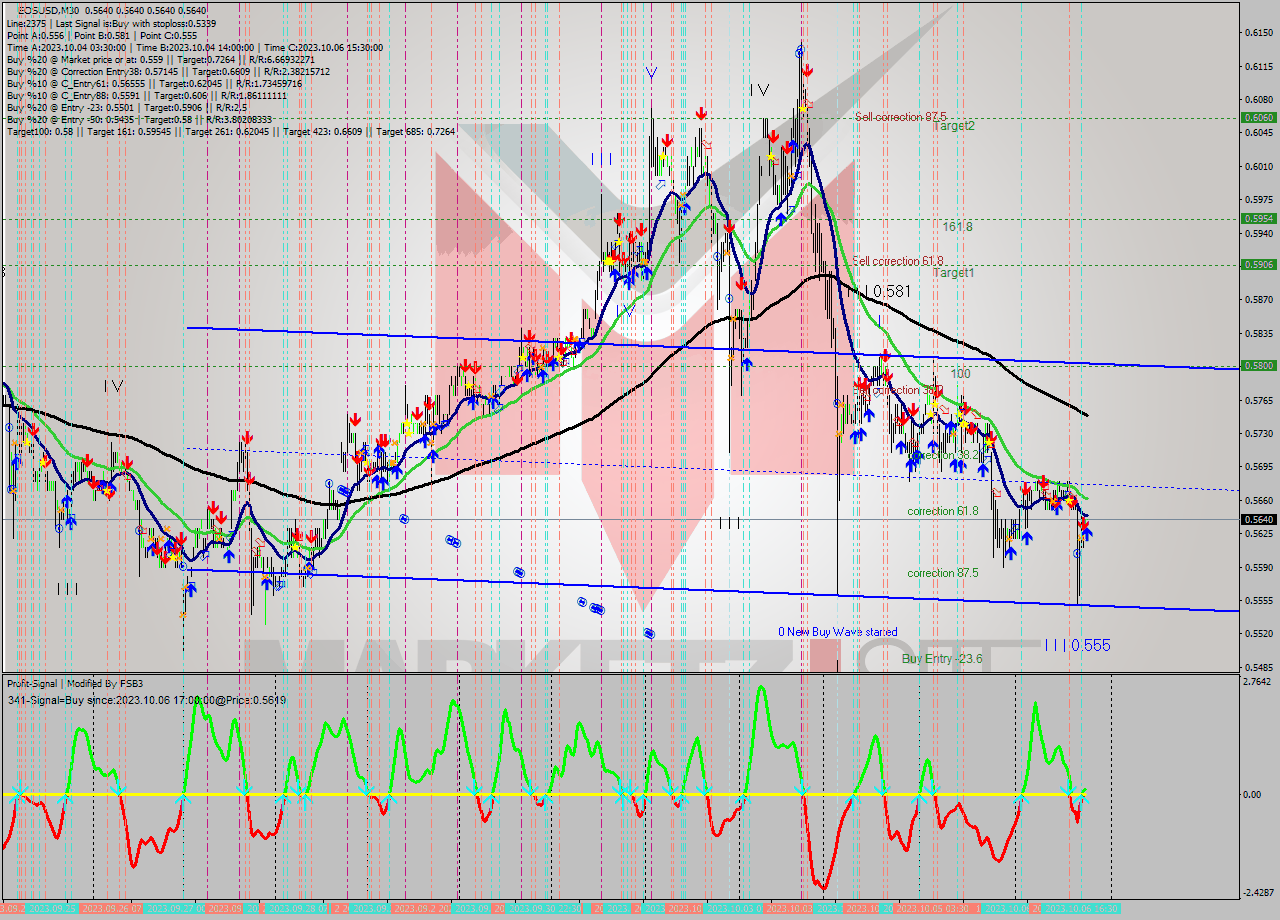
Task: Click the red Sell arrow above the highest peak
Action: tap(807, 70)
